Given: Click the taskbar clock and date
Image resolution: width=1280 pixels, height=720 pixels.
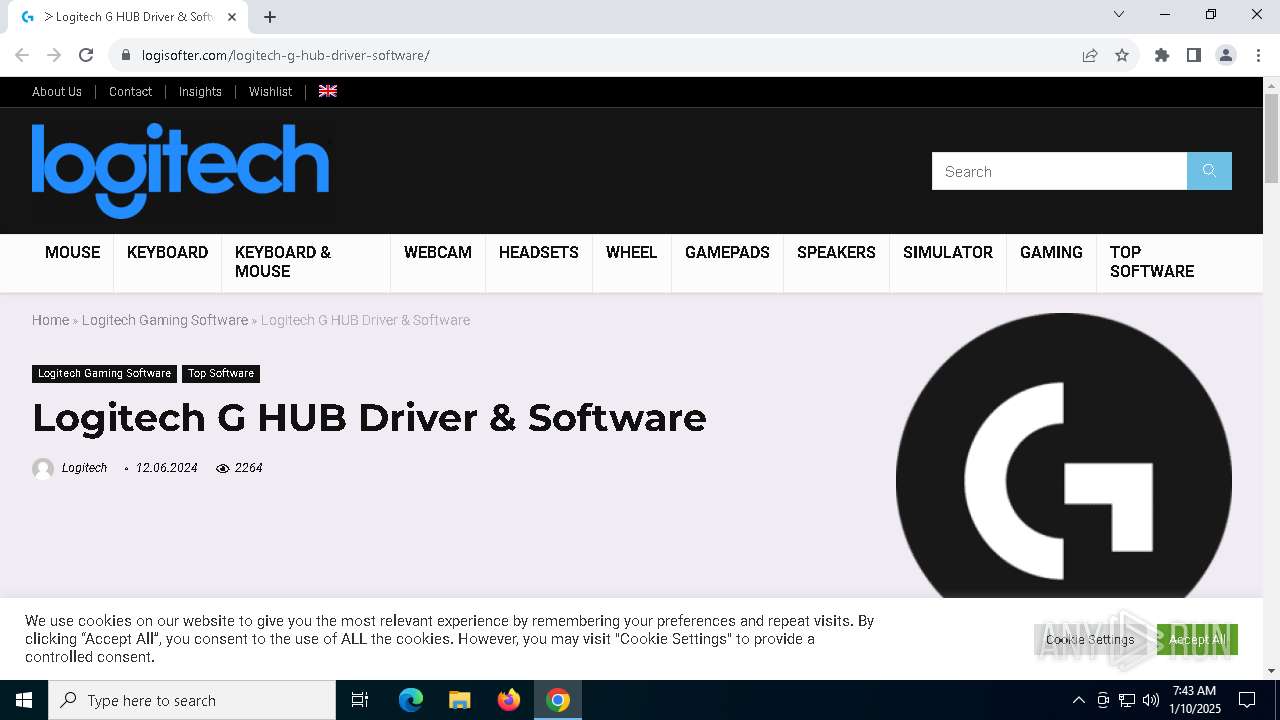Looking at the screenshot, I should click(1194, 700).
